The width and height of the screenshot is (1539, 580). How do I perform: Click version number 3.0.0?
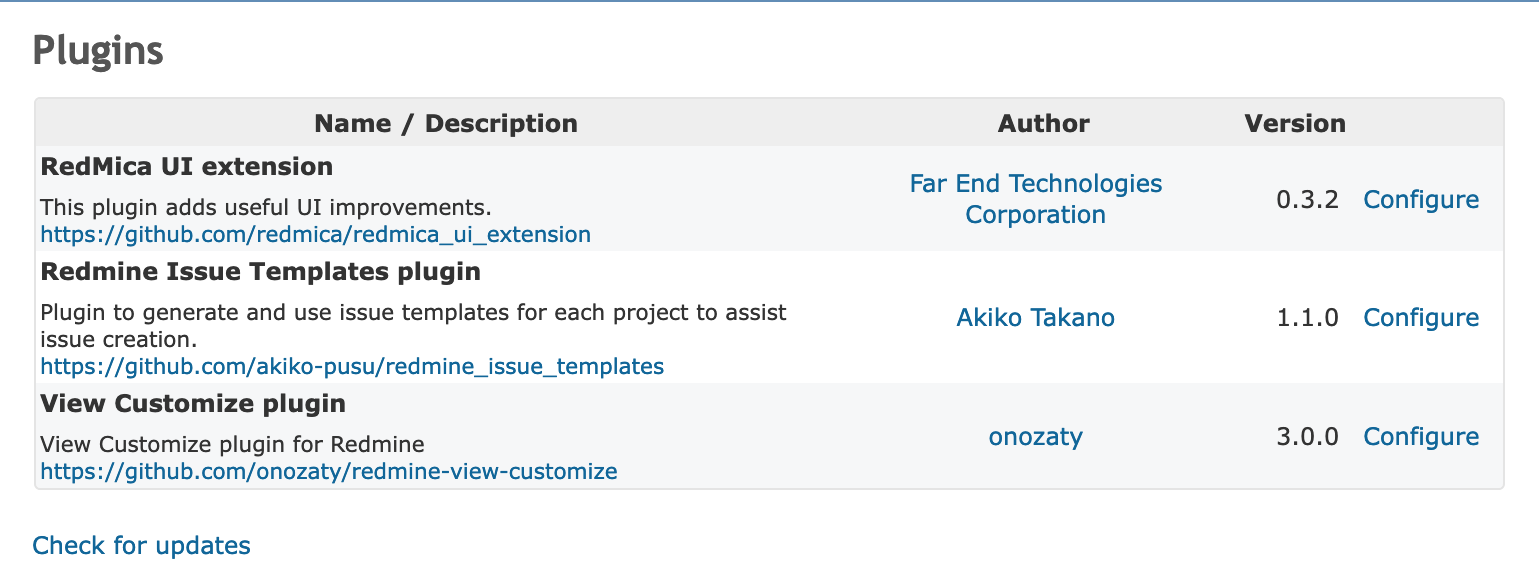pyautogui.click(x=1307, y=437)
